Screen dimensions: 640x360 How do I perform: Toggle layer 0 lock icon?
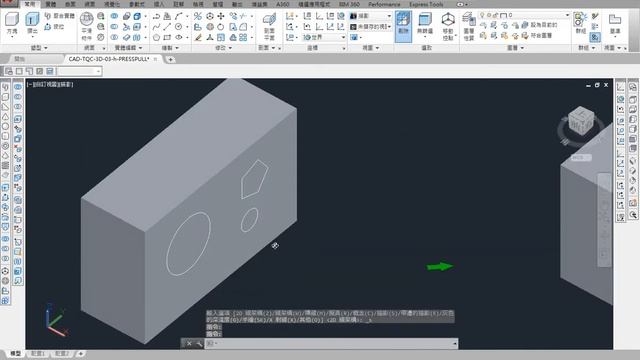(496, 15)
